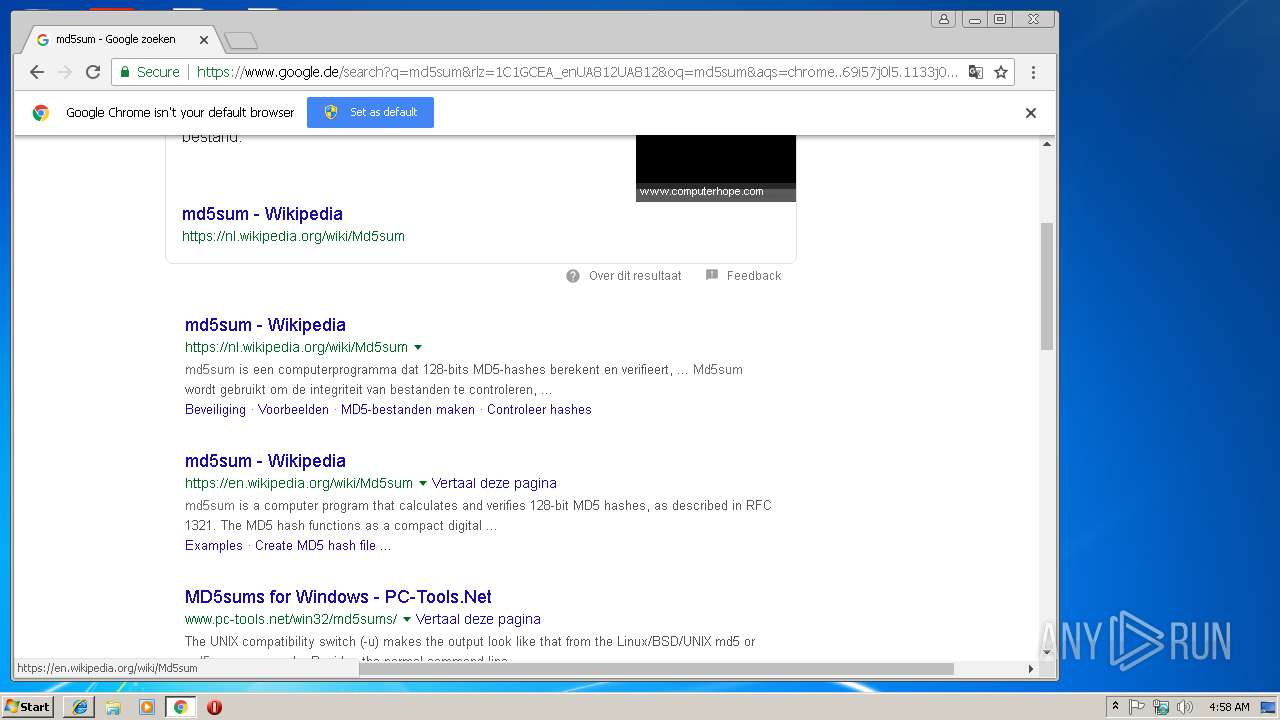Click the green nl.wikipedia.org URL in snippet
1280x720 pixels.
(293, 236)
